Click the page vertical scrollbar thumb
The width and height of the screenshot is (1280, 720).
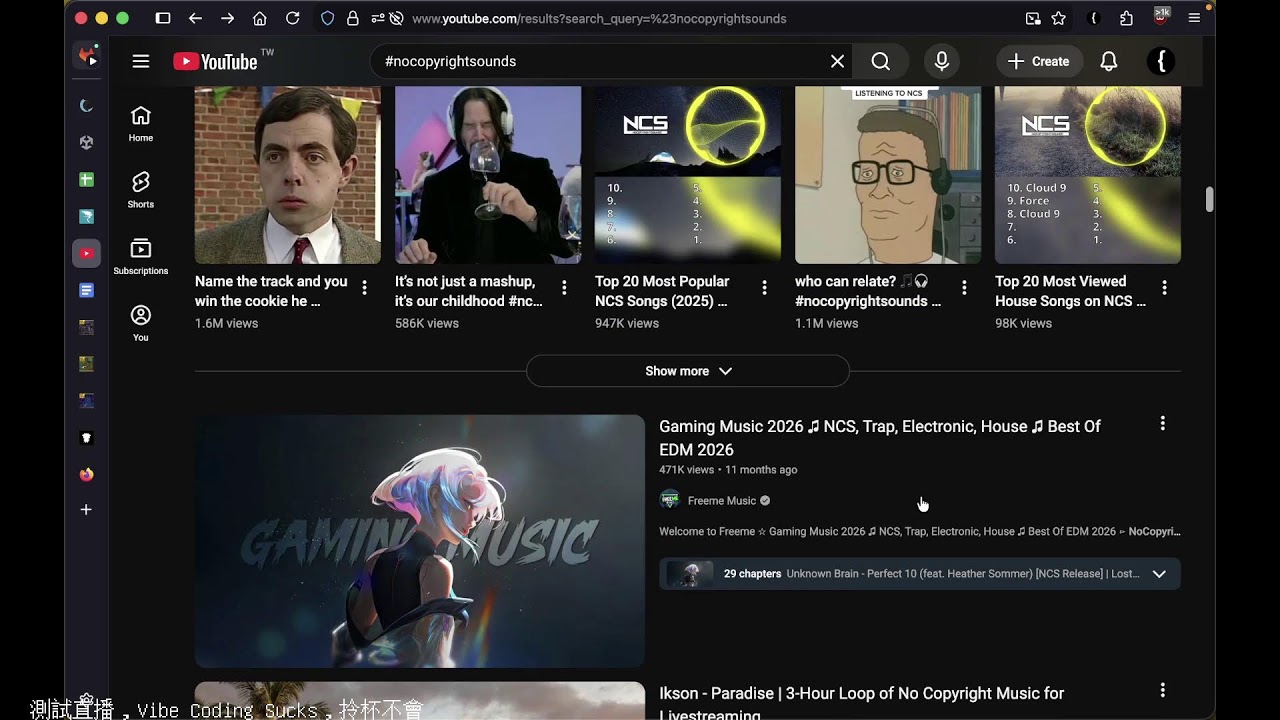(x=1210, y=199)
